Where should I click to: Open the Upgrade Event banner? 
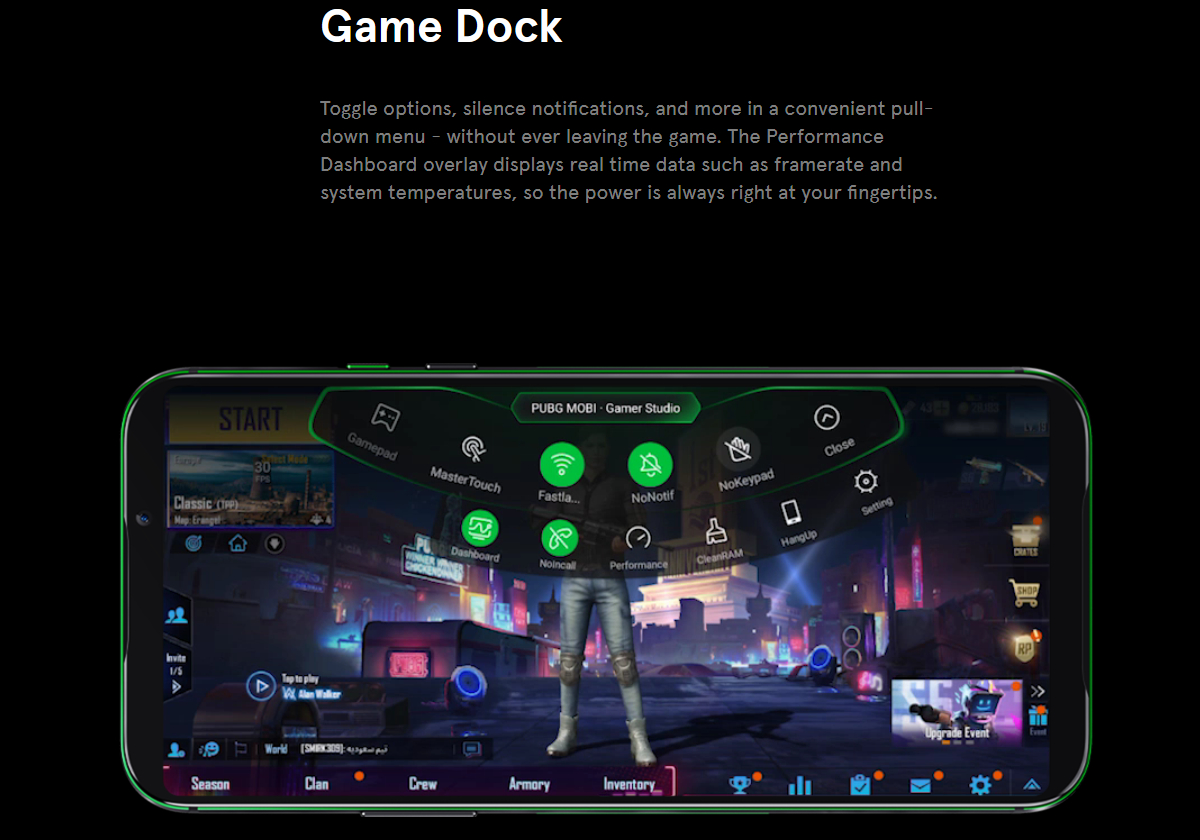957,712
